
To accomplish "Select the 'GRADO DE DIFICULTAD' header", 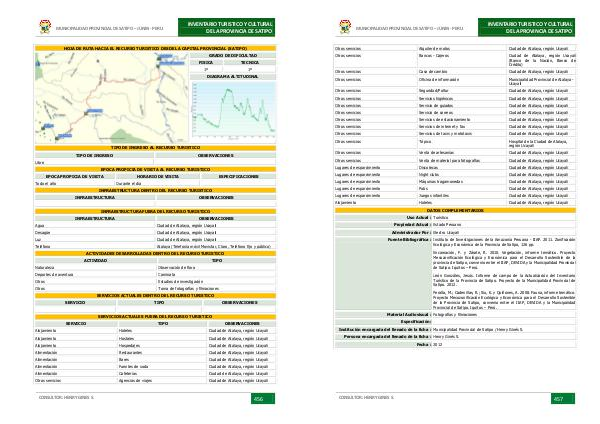I will pos(233,55).
